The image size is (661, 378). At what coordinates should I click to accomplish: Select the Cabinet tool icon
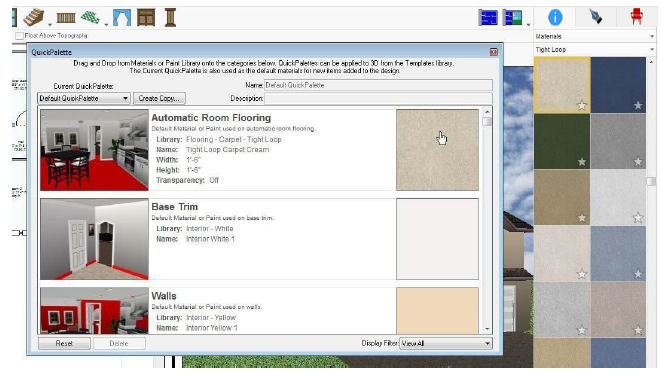pos(146,18)
